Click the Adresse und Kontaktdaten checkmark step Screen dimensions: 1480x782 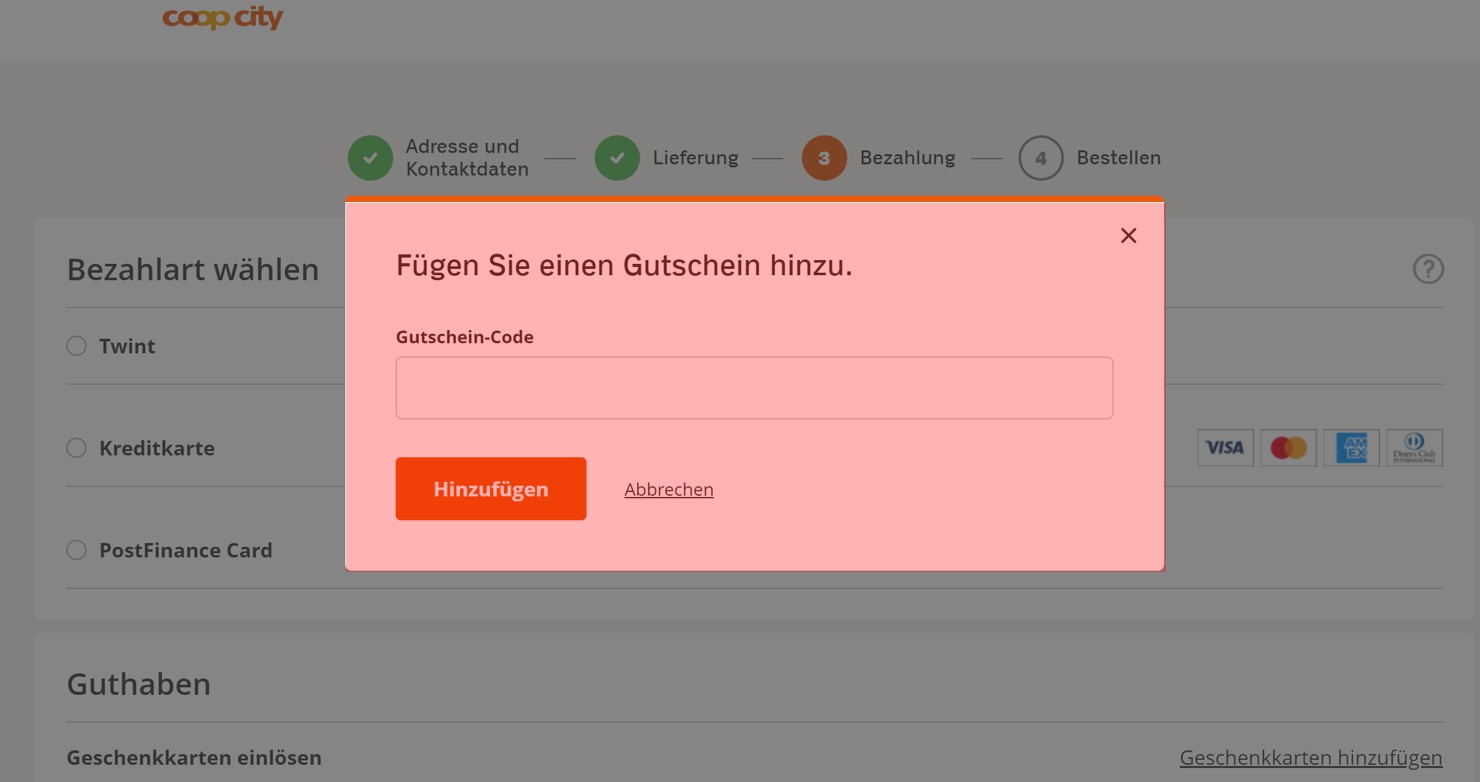pos(370,158)
